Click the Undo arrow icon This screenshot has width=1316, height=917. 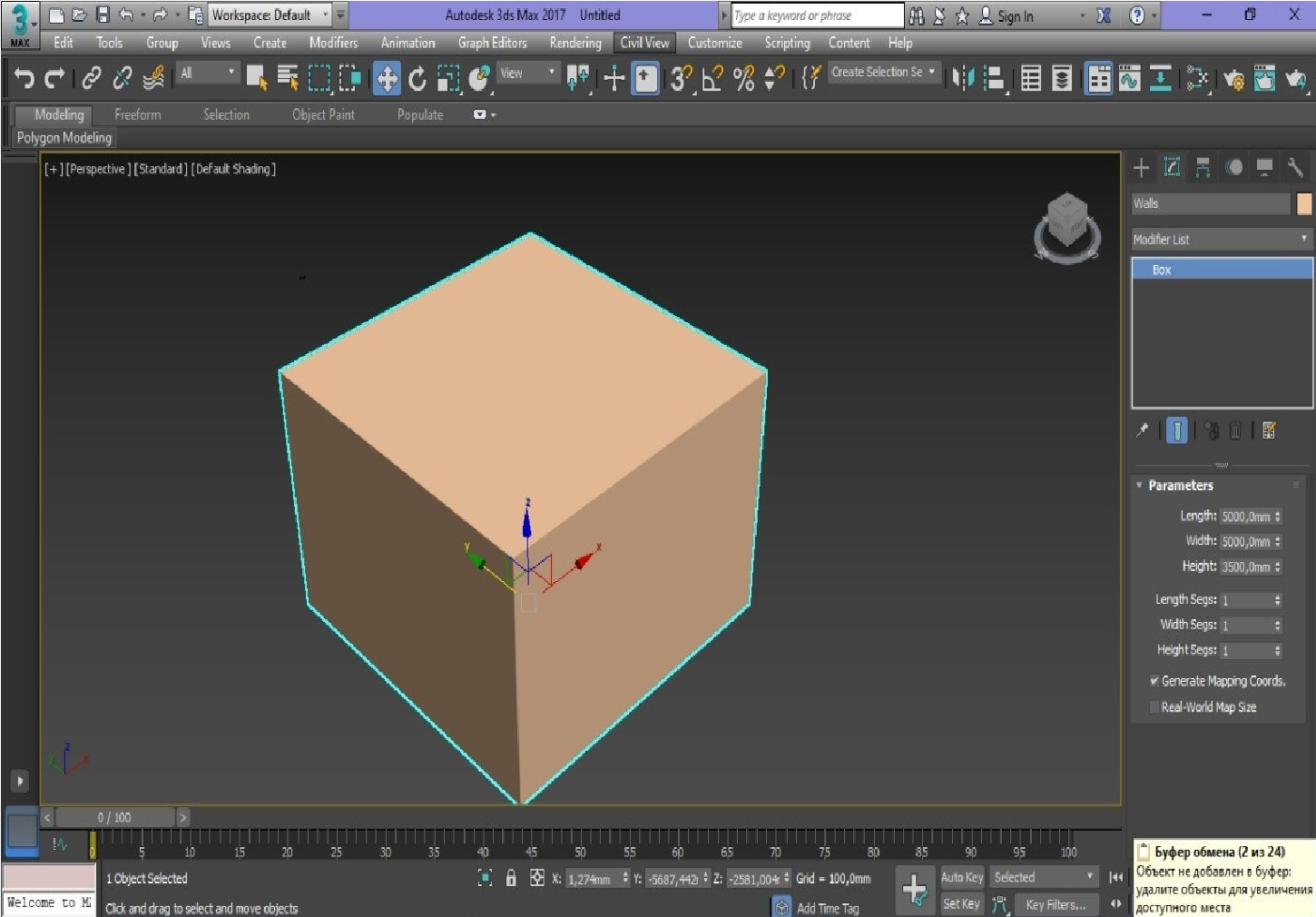coord(24,79)
